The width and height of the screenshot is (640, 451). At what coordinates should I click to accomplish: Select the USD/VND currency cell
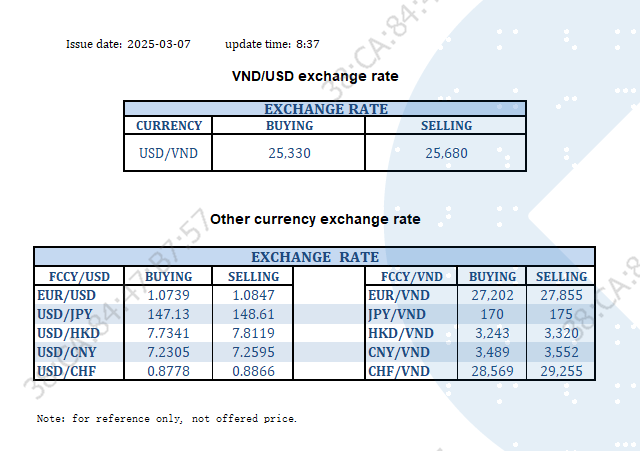tap(168, 153)
